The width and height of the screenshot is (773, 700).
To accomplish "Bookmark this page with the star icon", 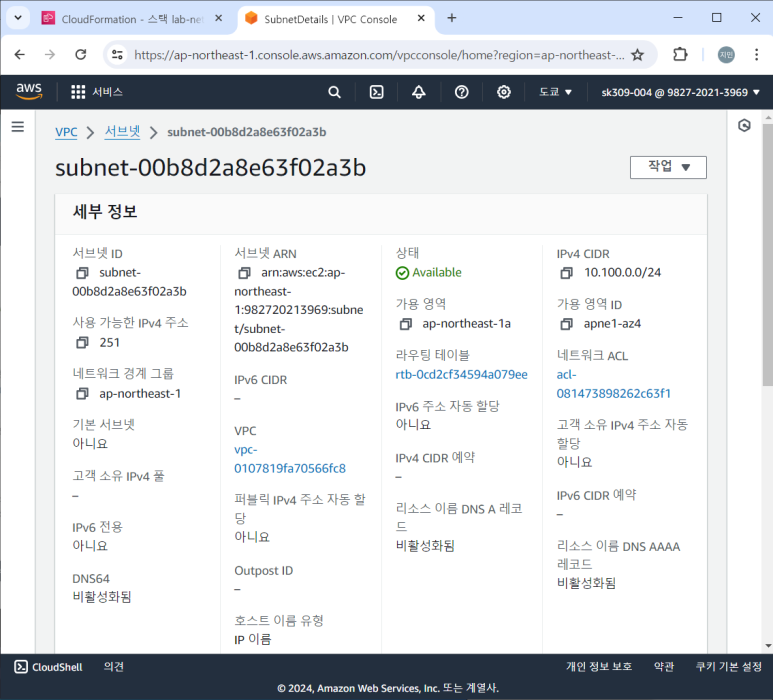I will click(x=637, y=55).
